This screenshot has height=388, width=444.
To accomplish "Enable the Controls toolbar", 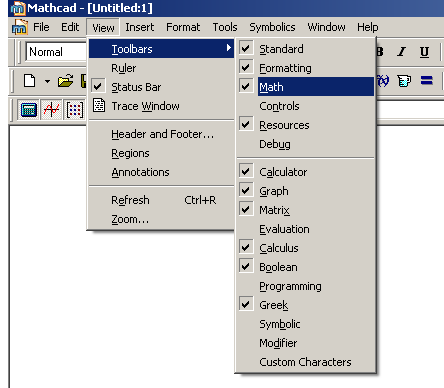I will (x=306, y=106).
